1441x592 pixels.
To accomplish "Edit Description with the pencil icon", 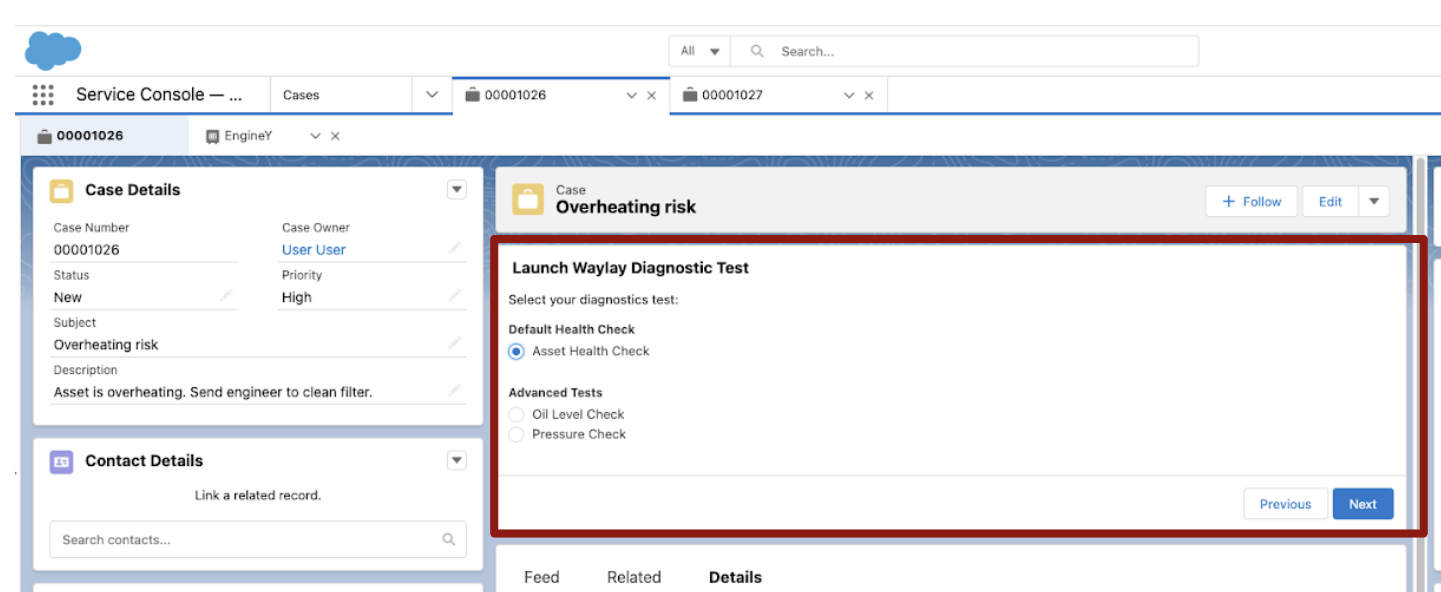I will click(455, 390).
